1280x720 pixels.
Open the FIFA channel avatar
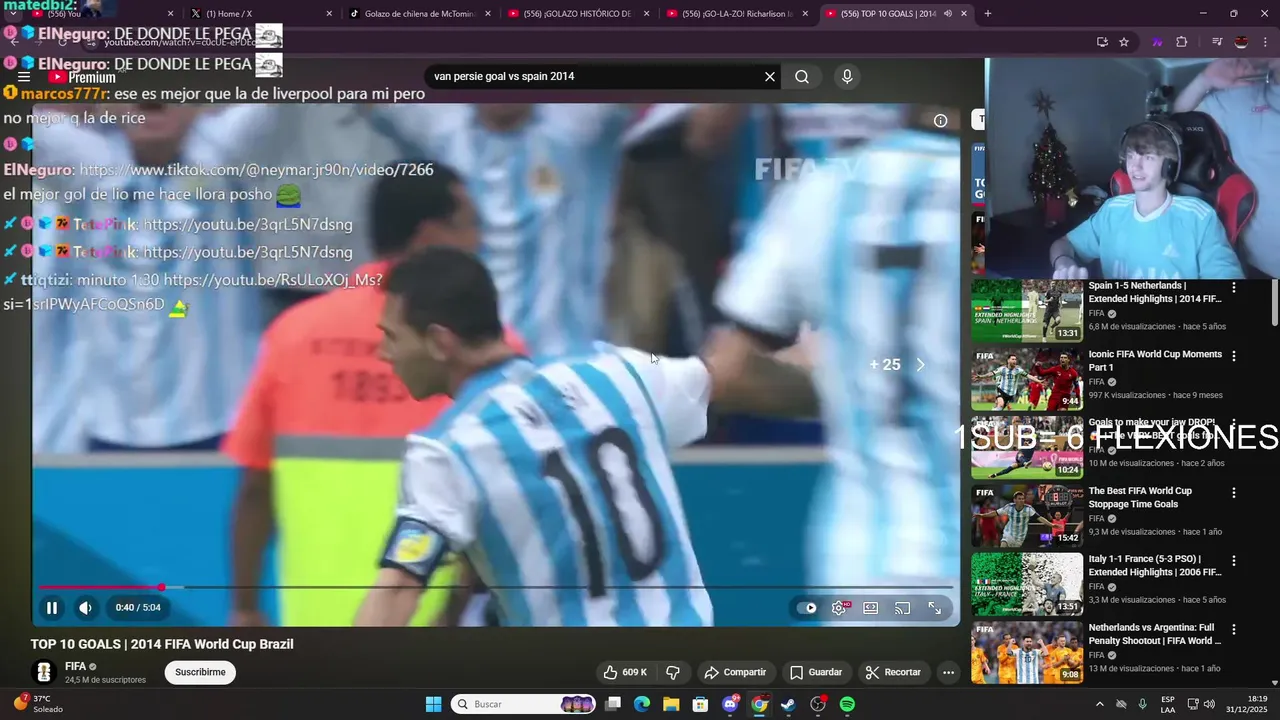[x=43, y=672]
